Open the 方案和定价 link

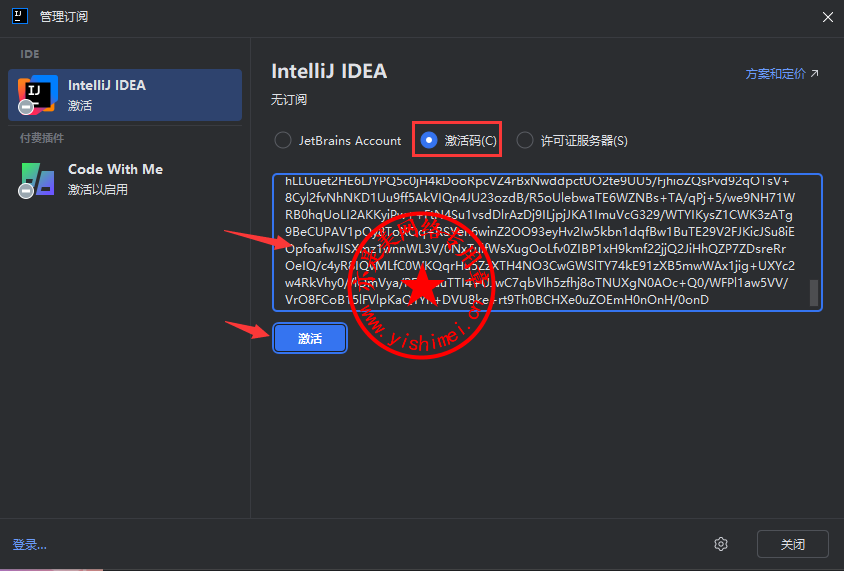point(775,74)
